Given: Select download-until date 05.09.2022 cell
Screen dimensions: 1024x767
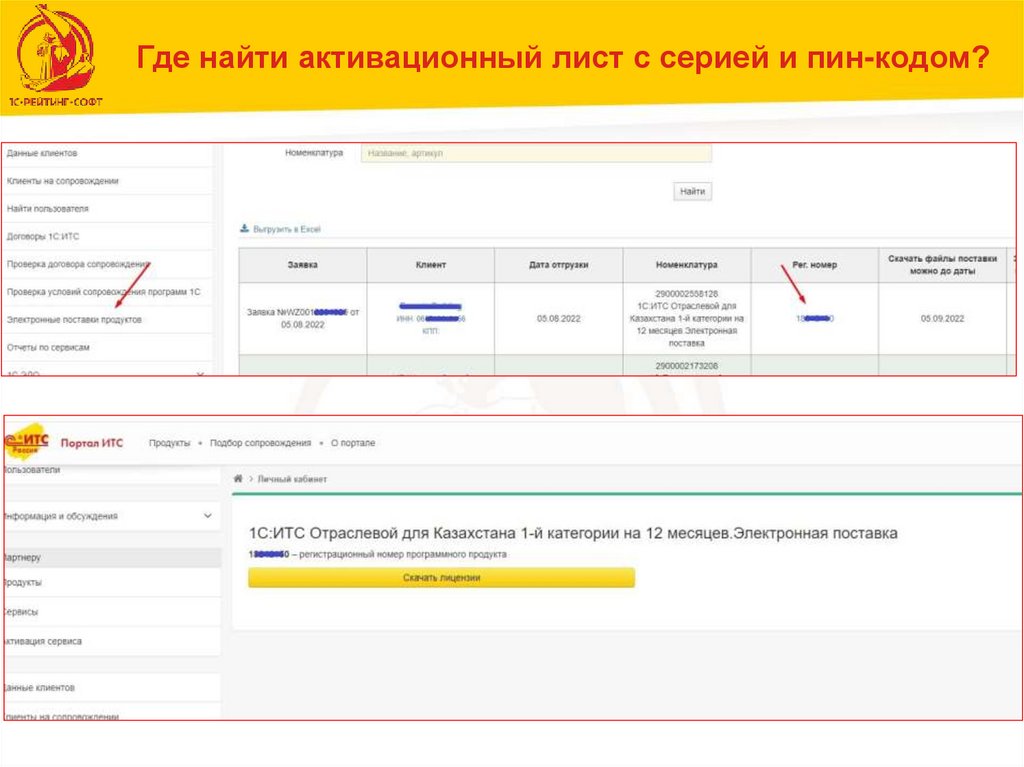Looking at the screenshot, I should click(x=942, y=318).
